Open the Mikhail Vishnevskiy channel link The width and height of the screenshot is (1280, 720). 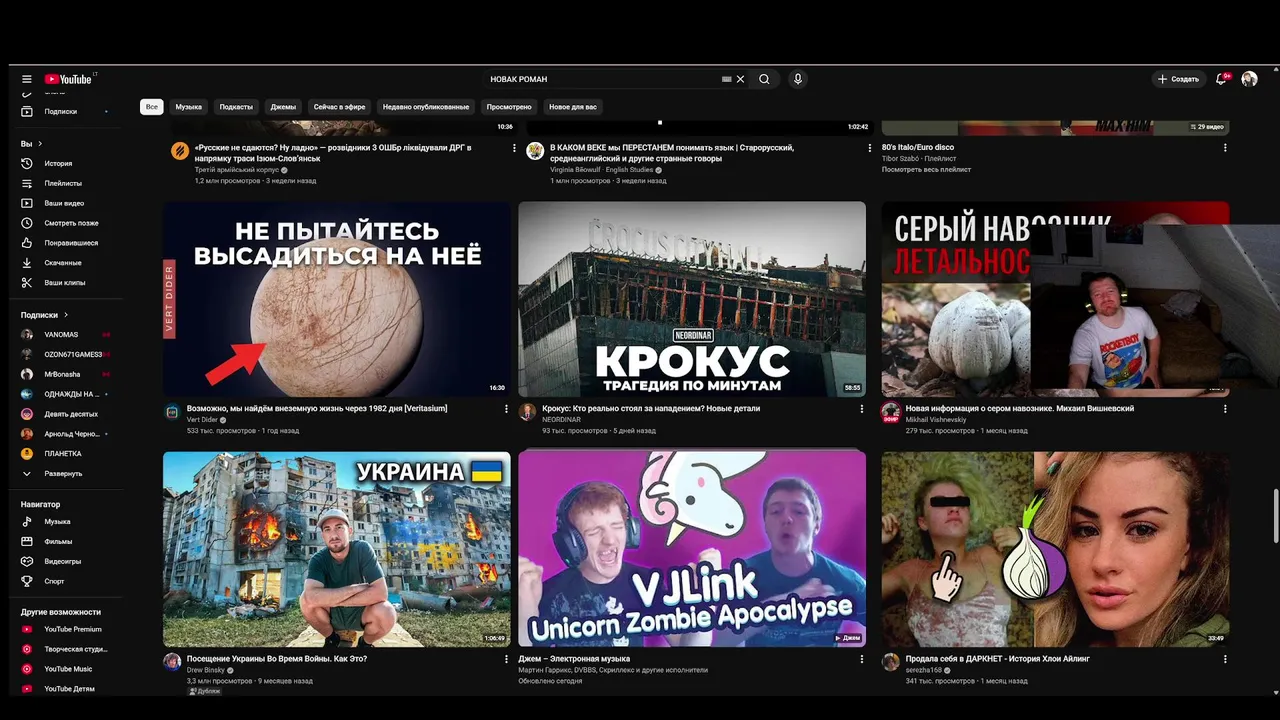(x=936, y=420)
